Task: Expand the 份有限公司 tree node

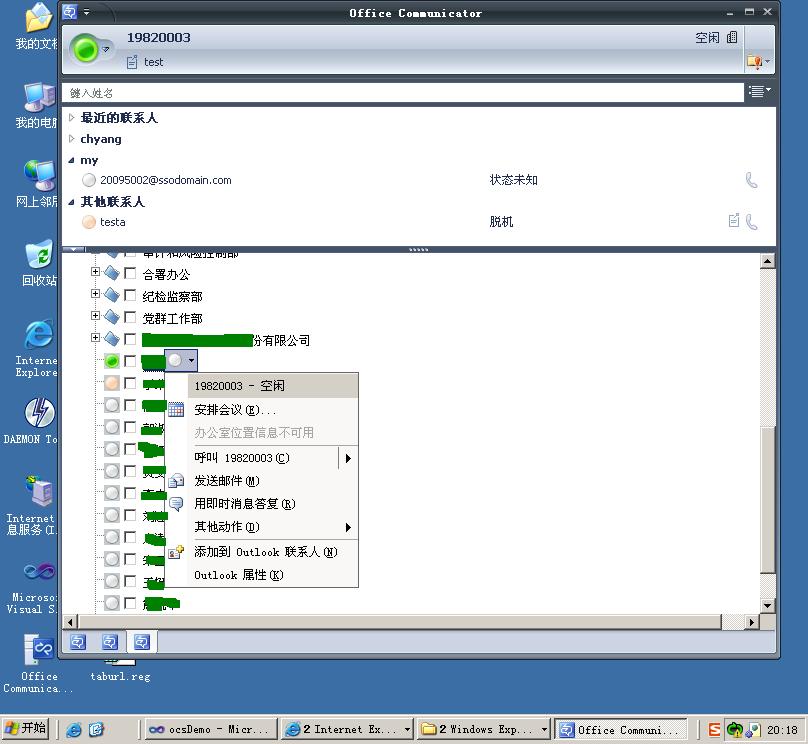Action: click(95, 337)
